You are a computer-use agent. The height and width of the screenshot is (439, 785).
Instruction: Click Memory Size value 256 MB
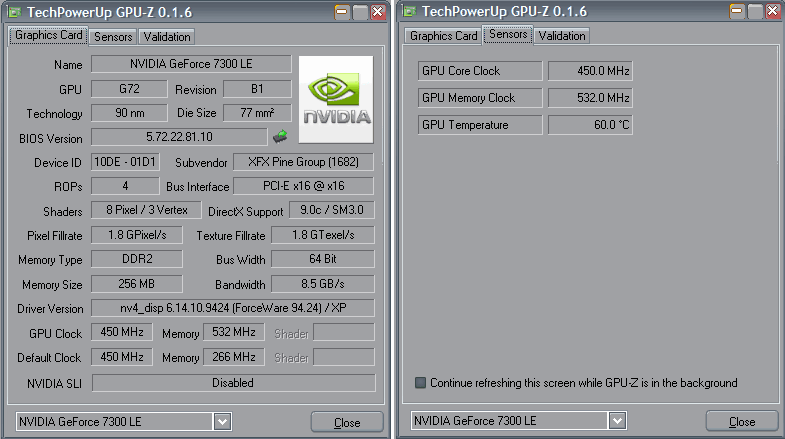137,284
